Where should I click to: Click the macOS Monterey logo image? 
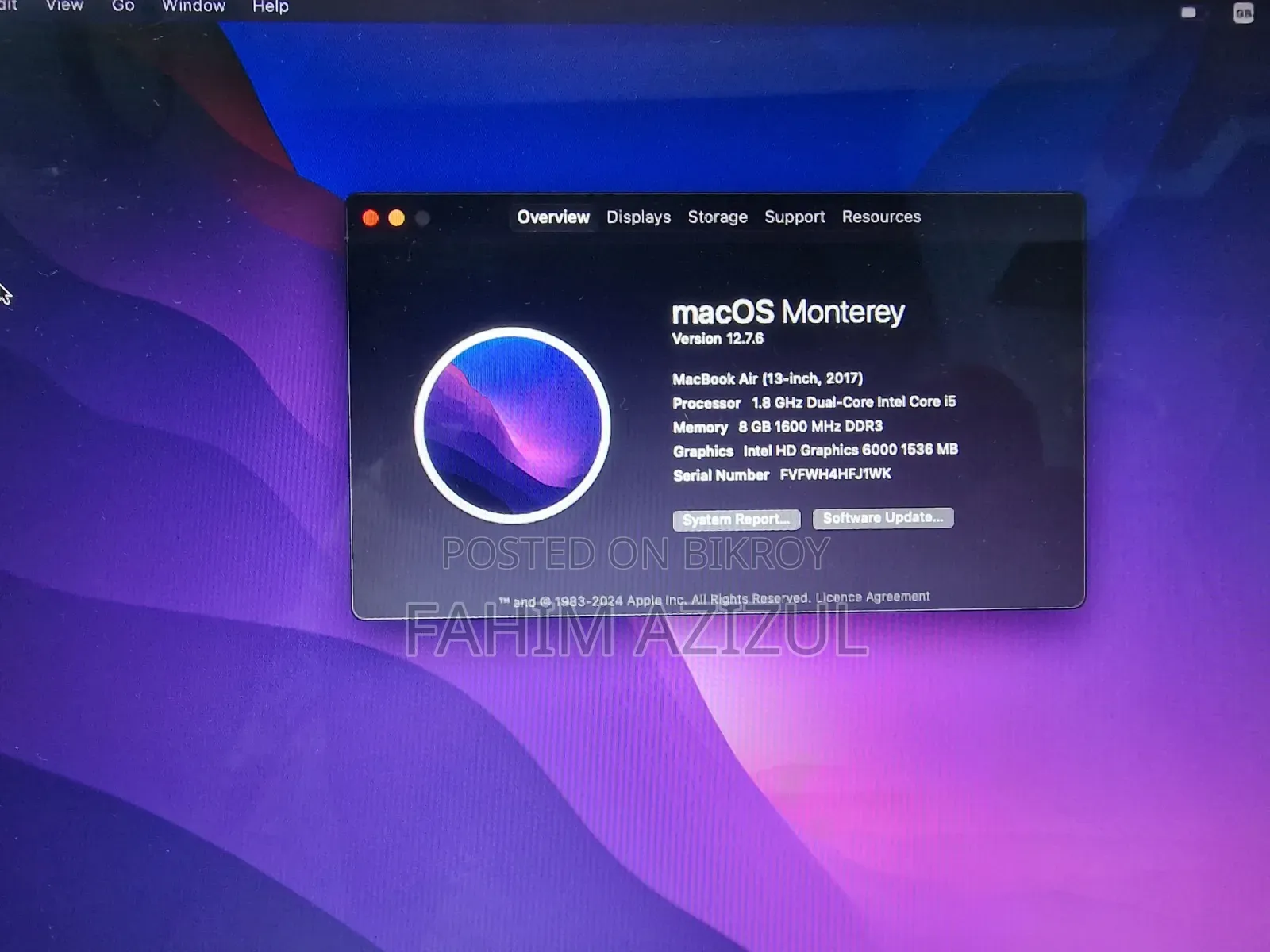tap(513, 425)
